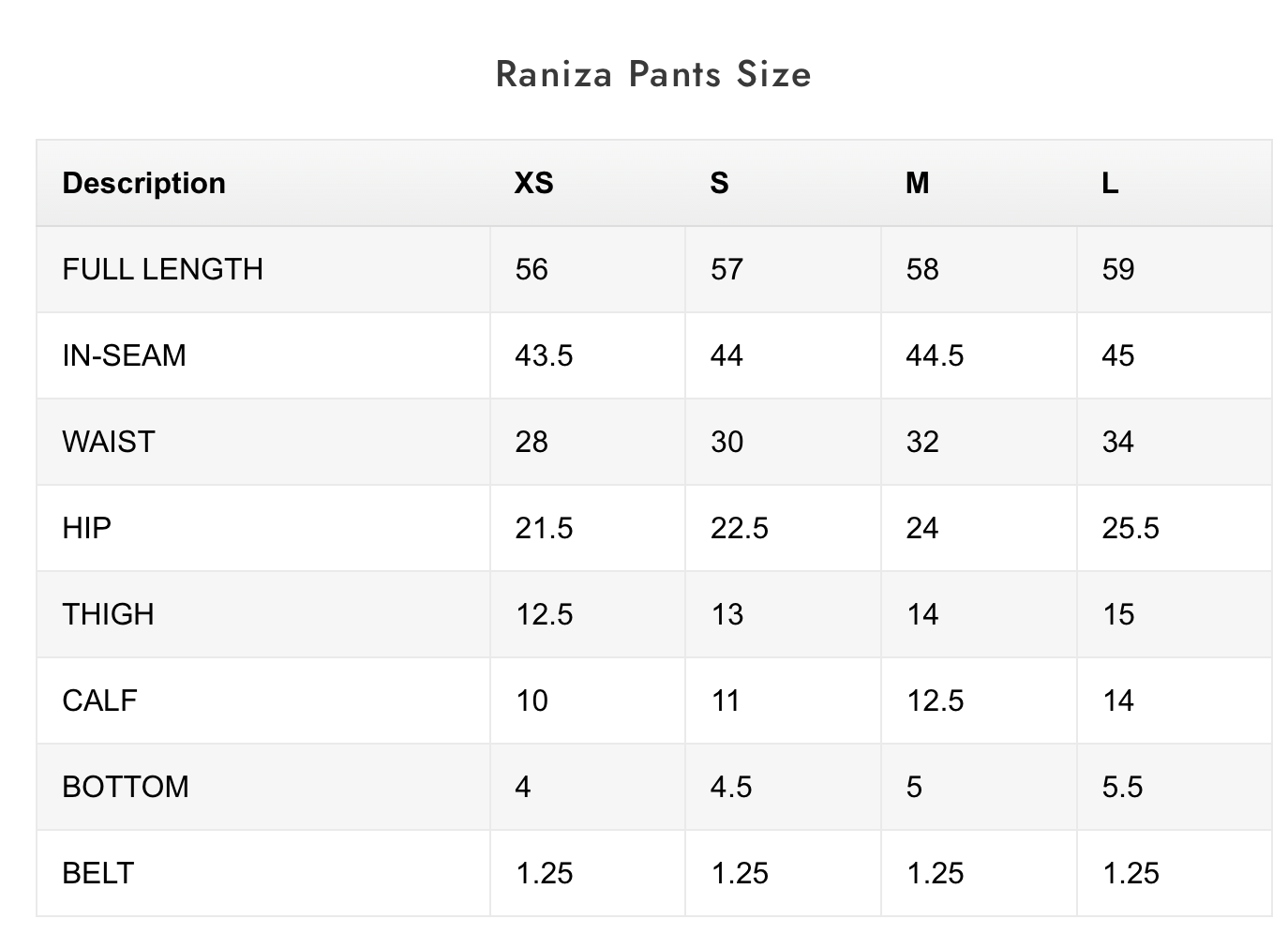Click the CALF row label
Viewport: 1288px width, 949px height.
click(x=99, y=700)
